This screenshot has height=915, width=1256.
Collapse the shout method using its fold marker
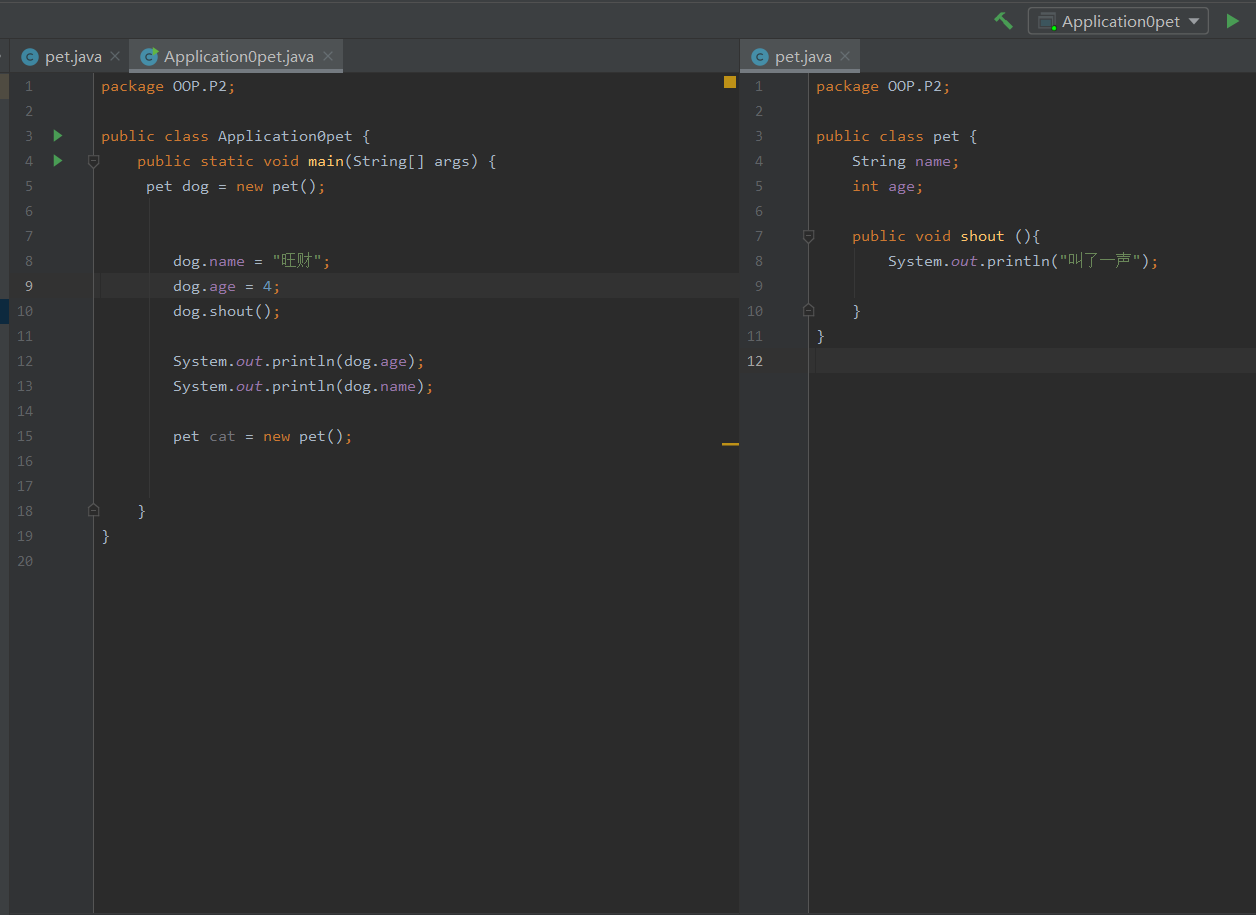pos(809,236)
